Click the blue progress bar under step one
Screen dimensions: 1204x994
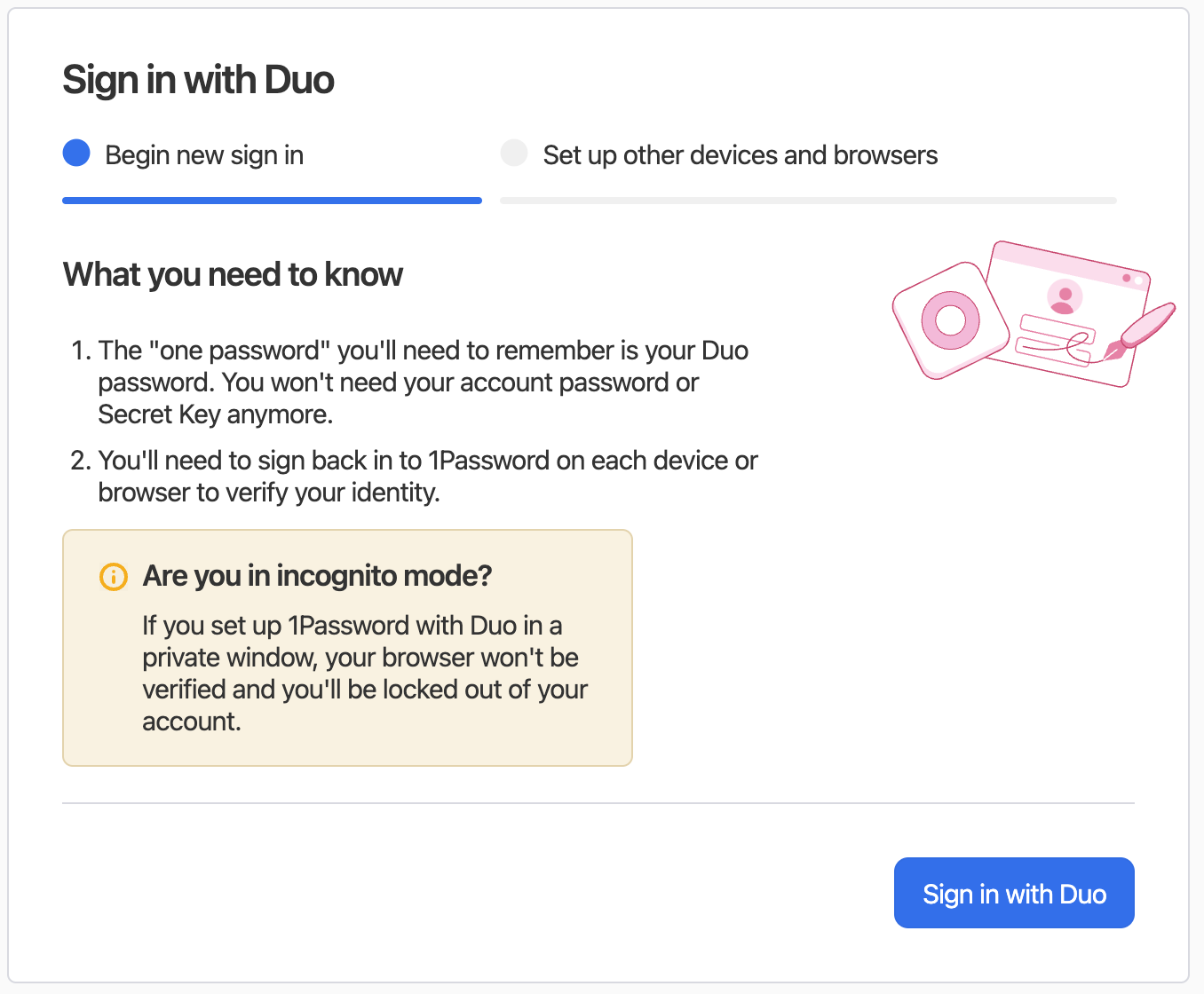click(x=272, y=201)
